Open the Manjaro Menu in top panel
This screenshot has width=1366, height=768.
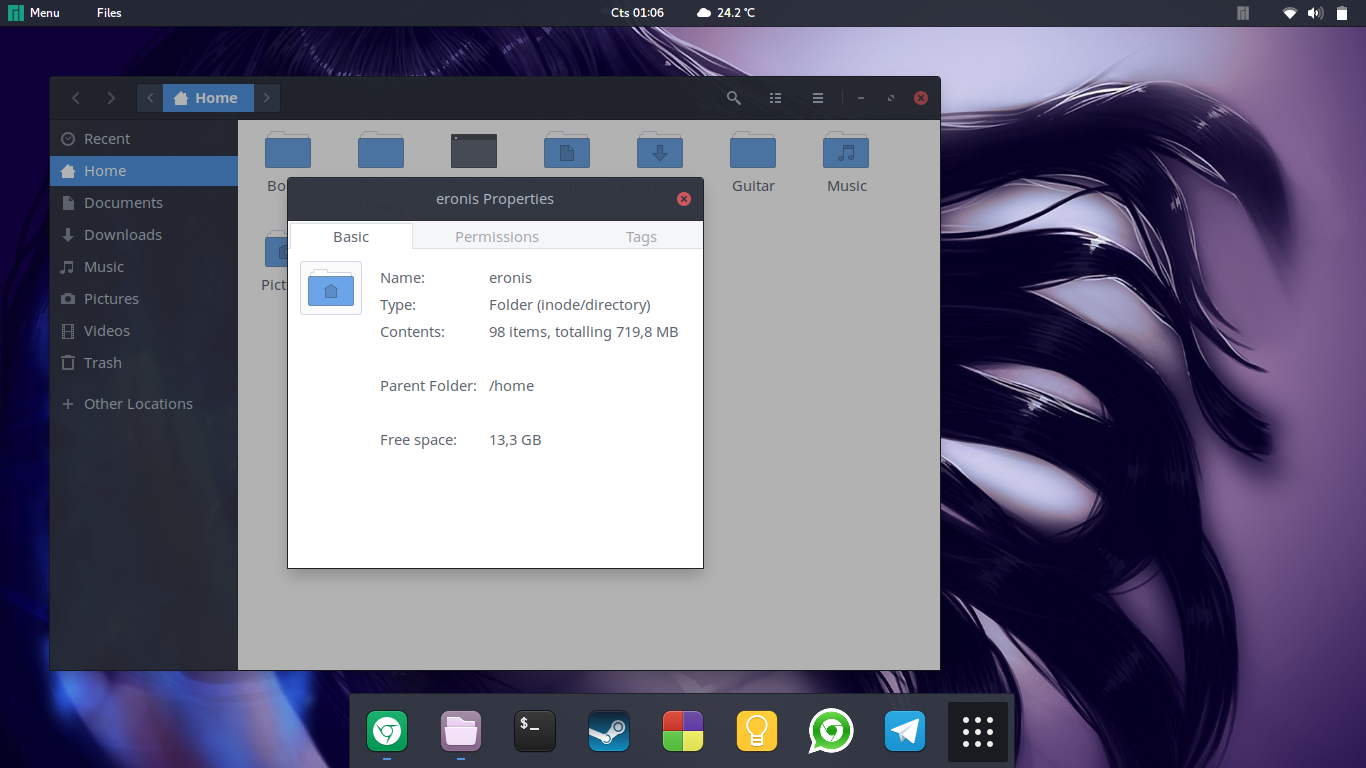coord(34,13)
